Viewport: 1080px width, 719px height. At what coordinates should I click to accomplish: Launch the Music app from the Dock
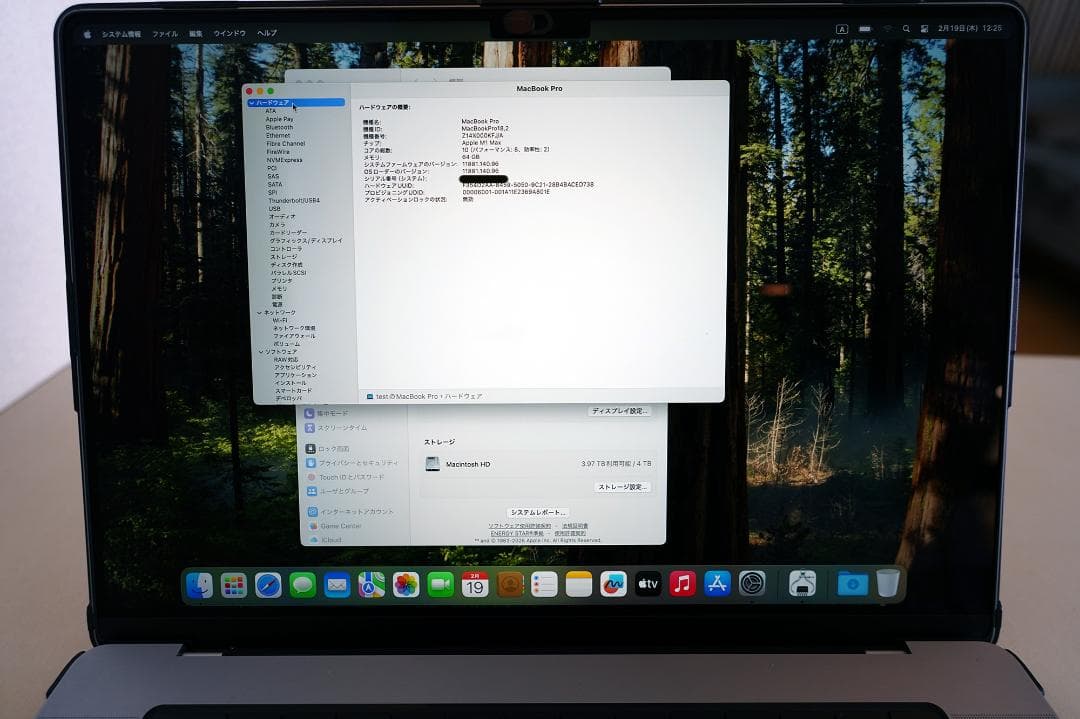pos(680,584)
